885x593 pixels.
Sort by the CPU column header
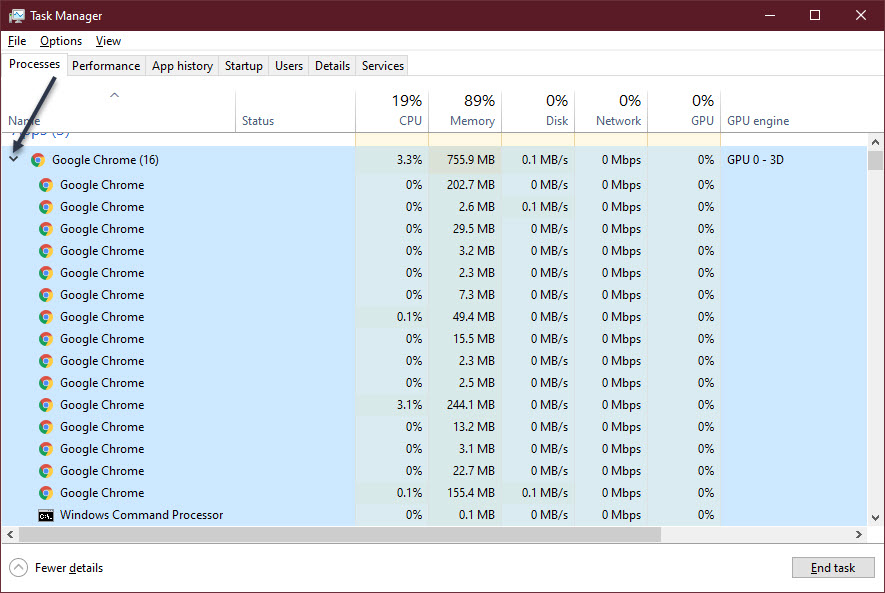[392, 111]
